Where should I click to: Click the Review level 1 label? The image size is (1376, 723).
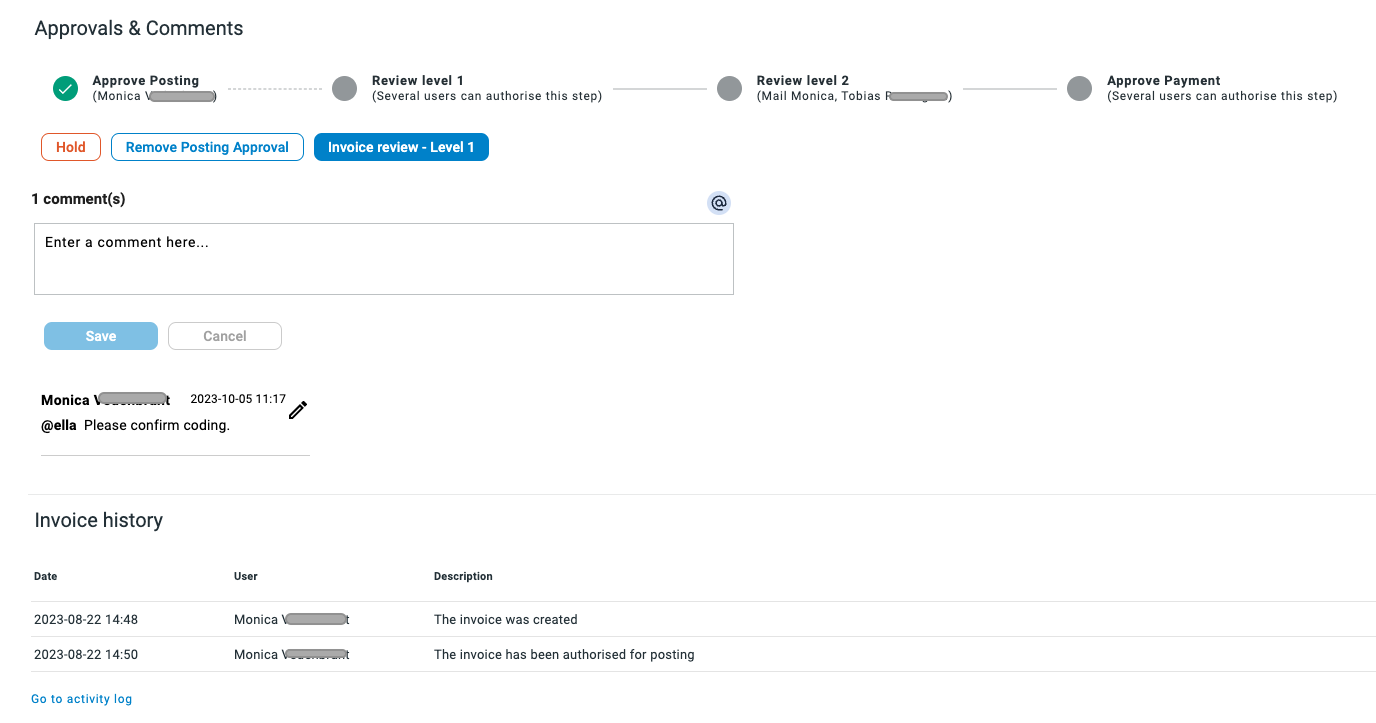[x=418, y=81]
